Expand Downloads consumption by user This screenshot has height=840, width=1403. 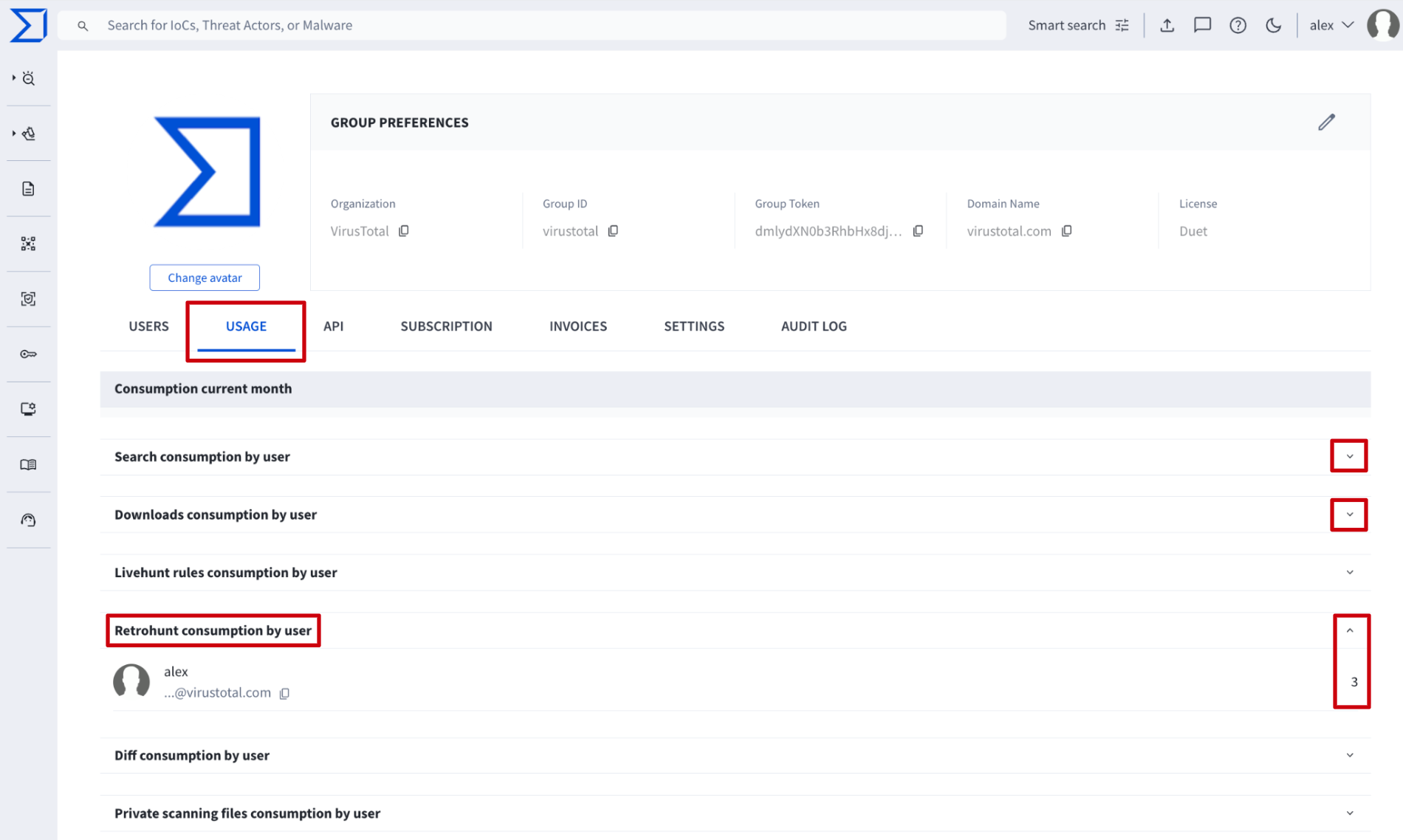pyautogui.click(x=1349, y=514)
